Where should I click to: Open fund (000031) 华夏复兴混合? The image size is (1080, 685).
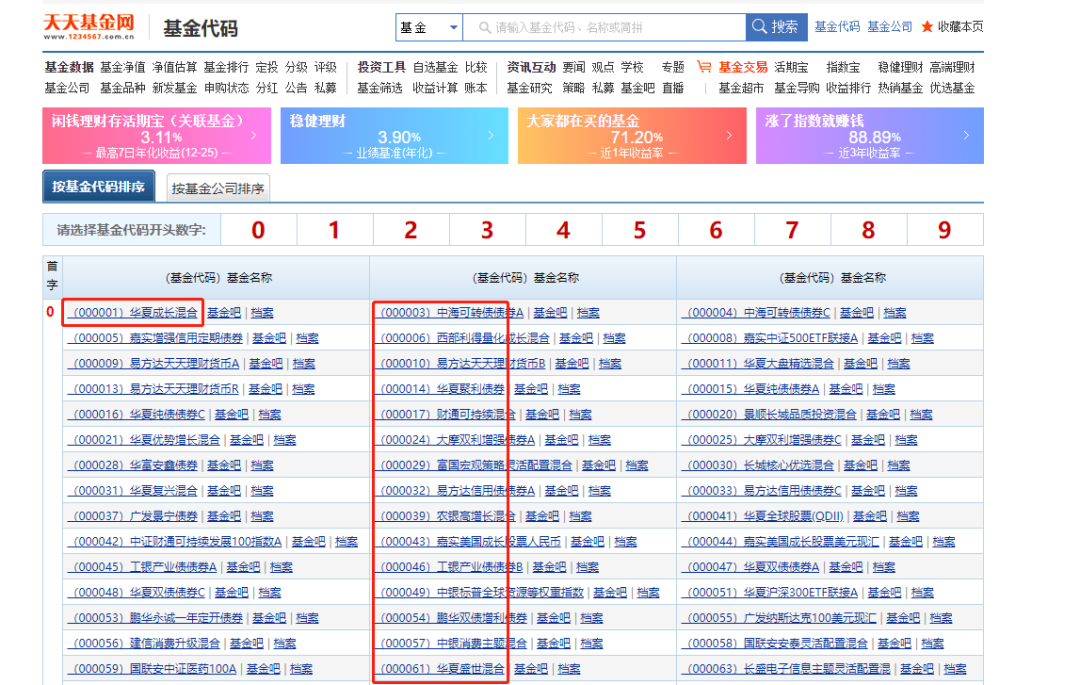(x=135, y=491)
